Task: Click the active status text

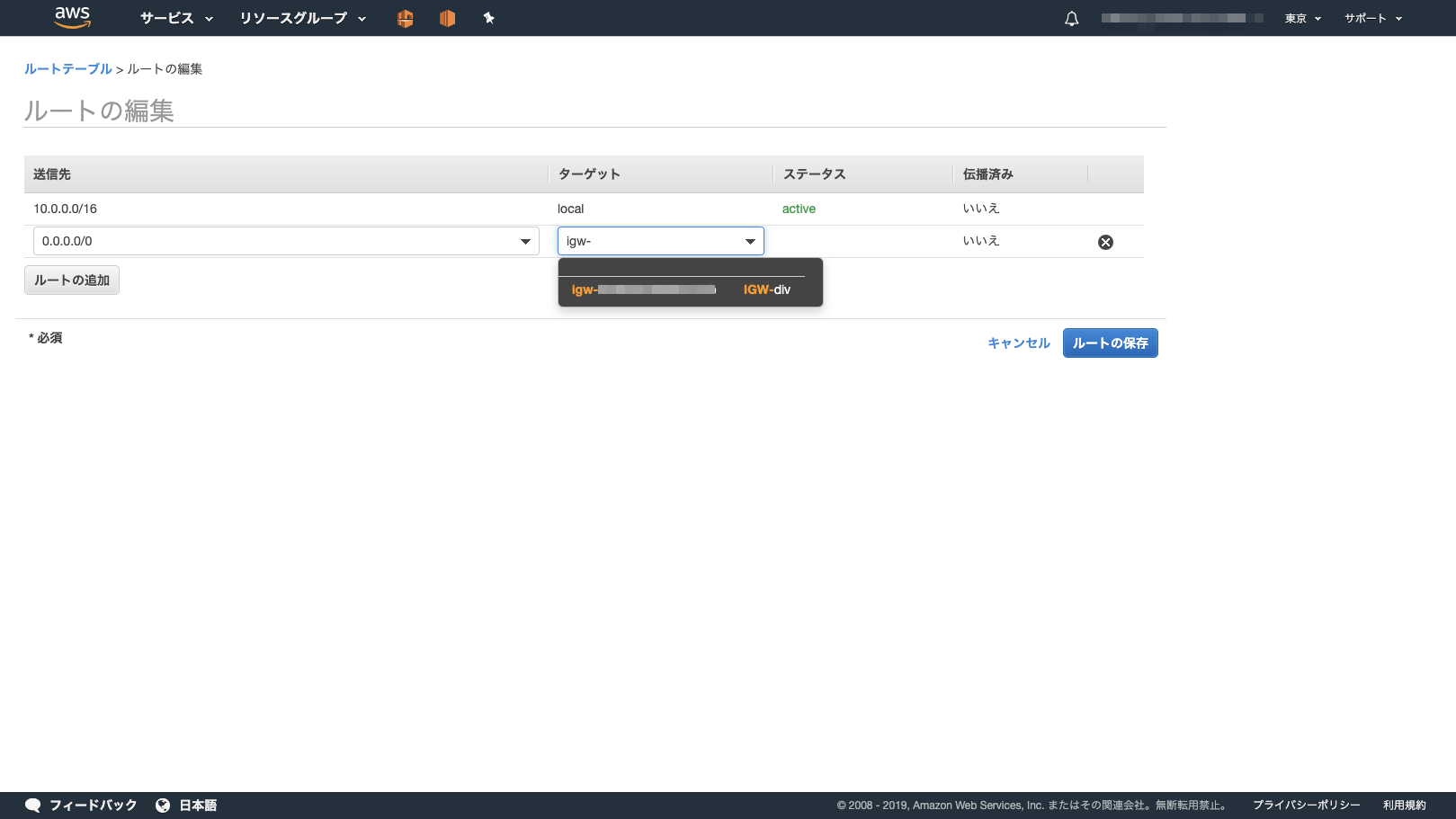Action: [799, 209]
